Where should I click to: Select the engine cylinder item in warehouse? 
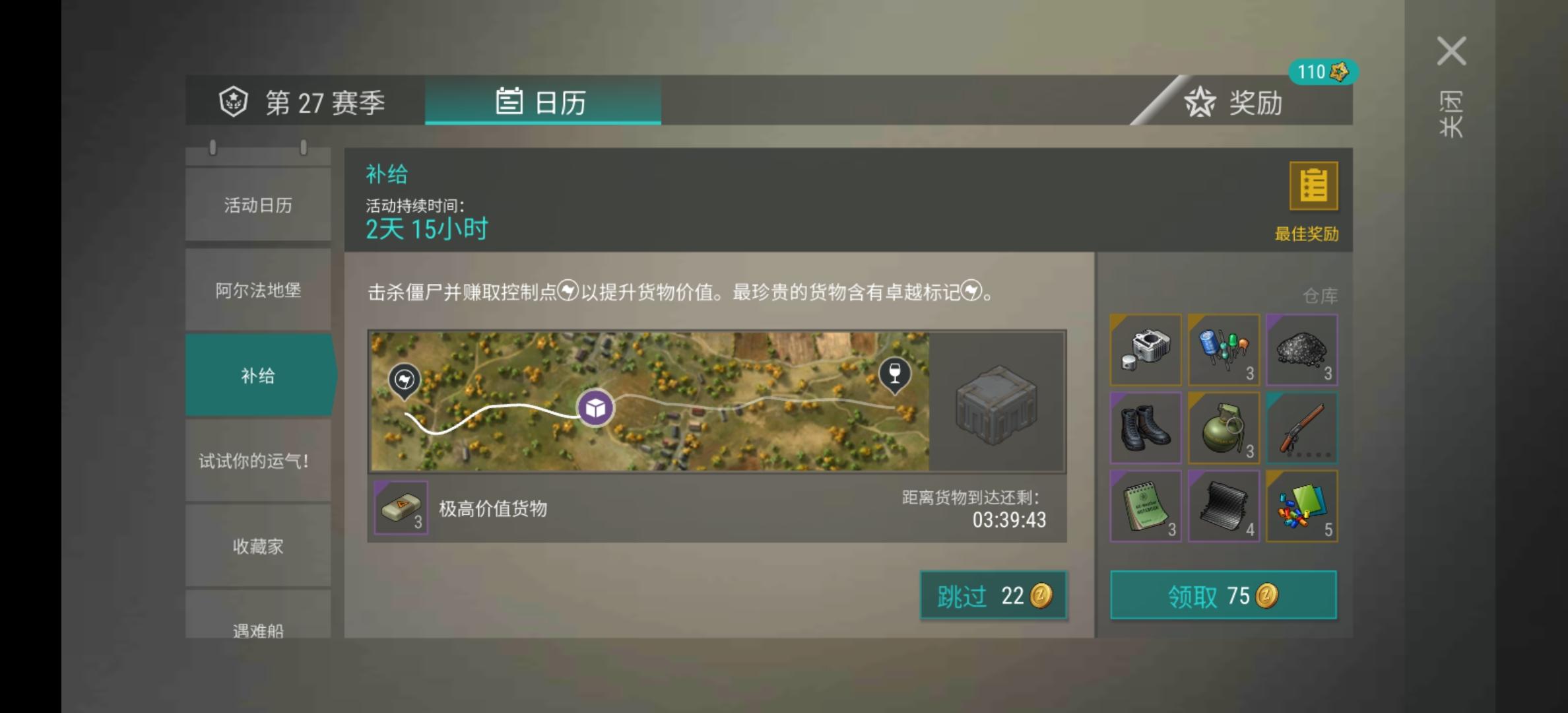pyautogui.click(x=1146, y=350)
